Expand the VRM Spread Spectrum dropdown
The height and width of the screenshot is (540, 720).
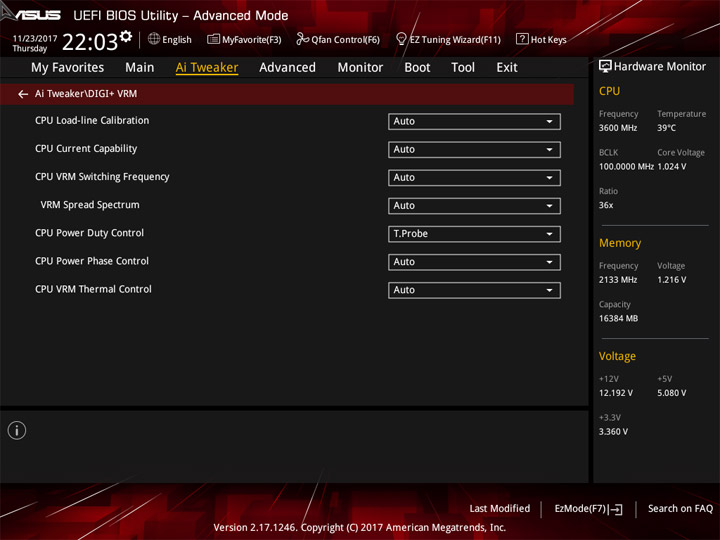[x=474, y=206]
